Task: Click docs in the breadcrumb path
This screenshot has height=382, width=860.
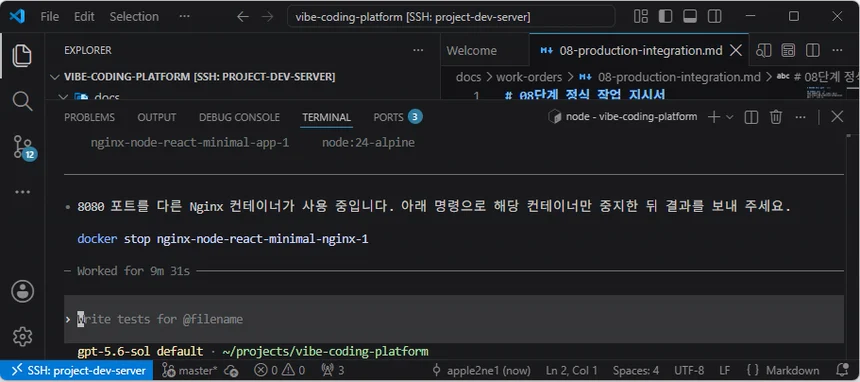Action: (x=468, y=77)
